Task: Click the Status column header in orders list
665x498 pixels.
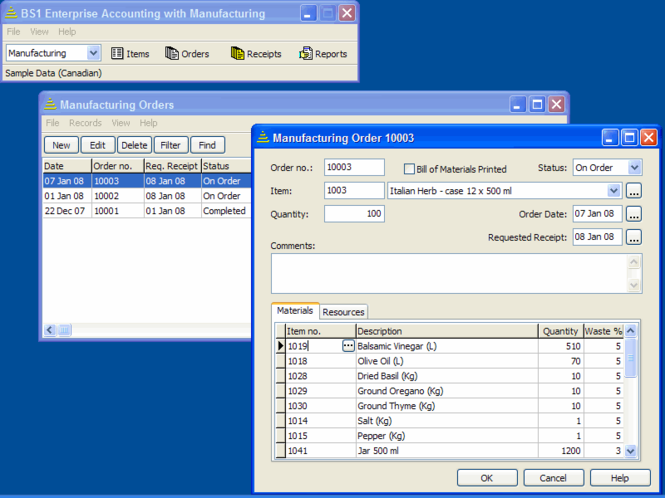Action: (226, 166)
